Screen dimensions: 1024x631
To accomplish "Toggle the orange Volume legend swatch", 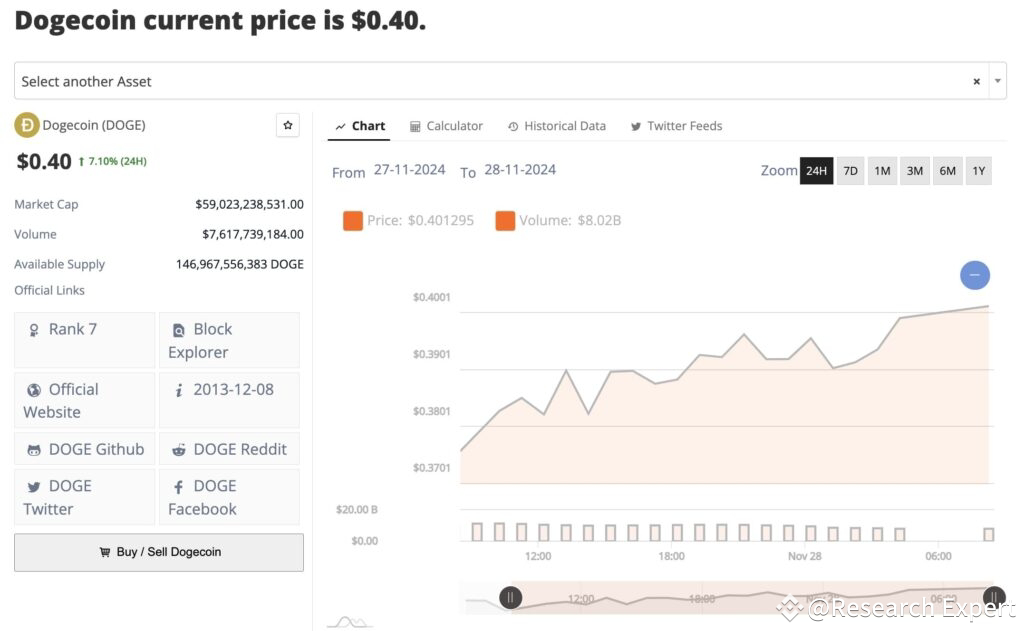I will click(x=505, y=221).
